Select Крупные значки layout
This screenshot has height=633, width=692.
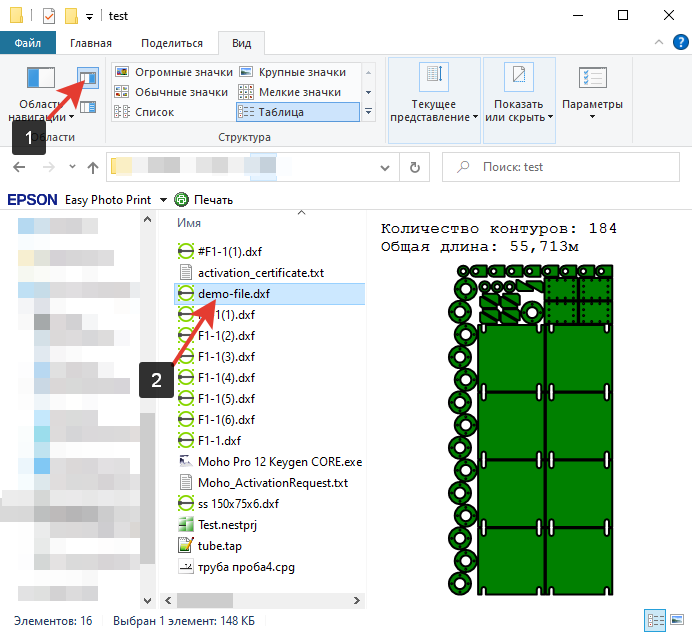pyautogui.click(x=293, y=72)
